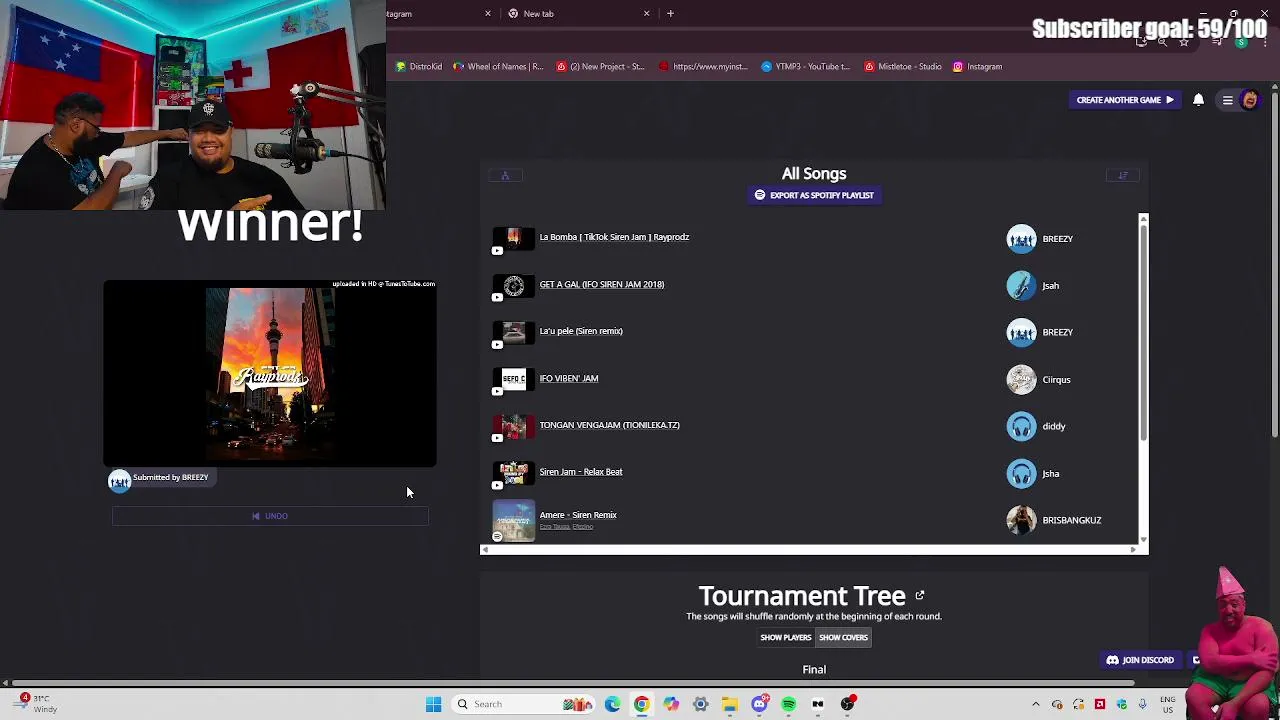
Task: Open Windows Start menu
Action: [433, 704]
